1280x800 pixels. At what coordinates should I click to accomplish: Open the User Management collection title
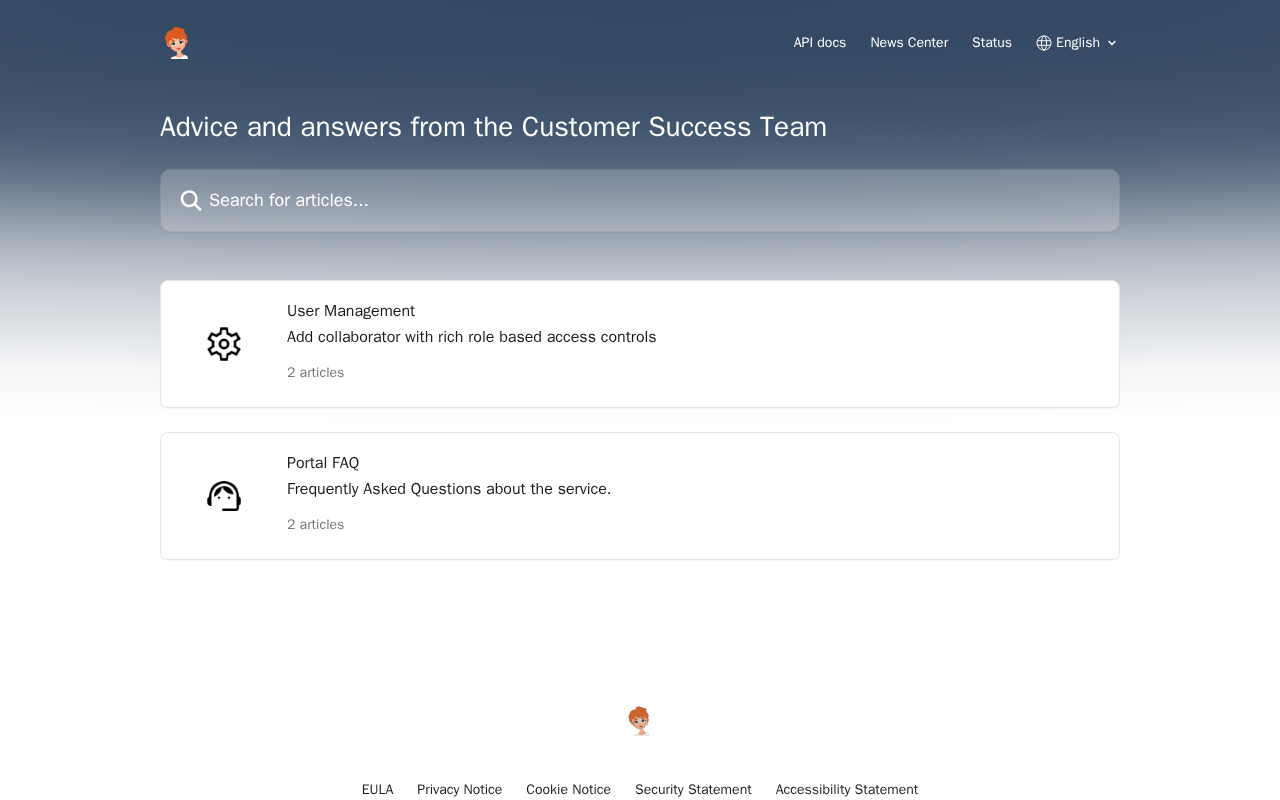351,311
